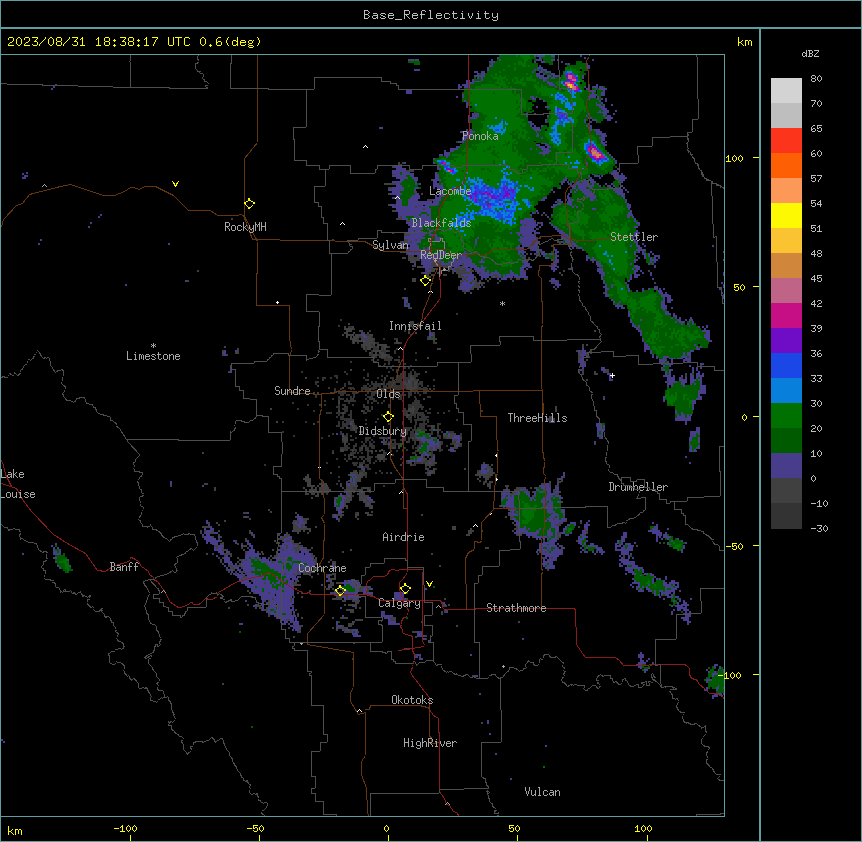Click the yellow V marker east of Calgary
The height and width of the screenshot is (842, 862).
click(x=429, y=584)
